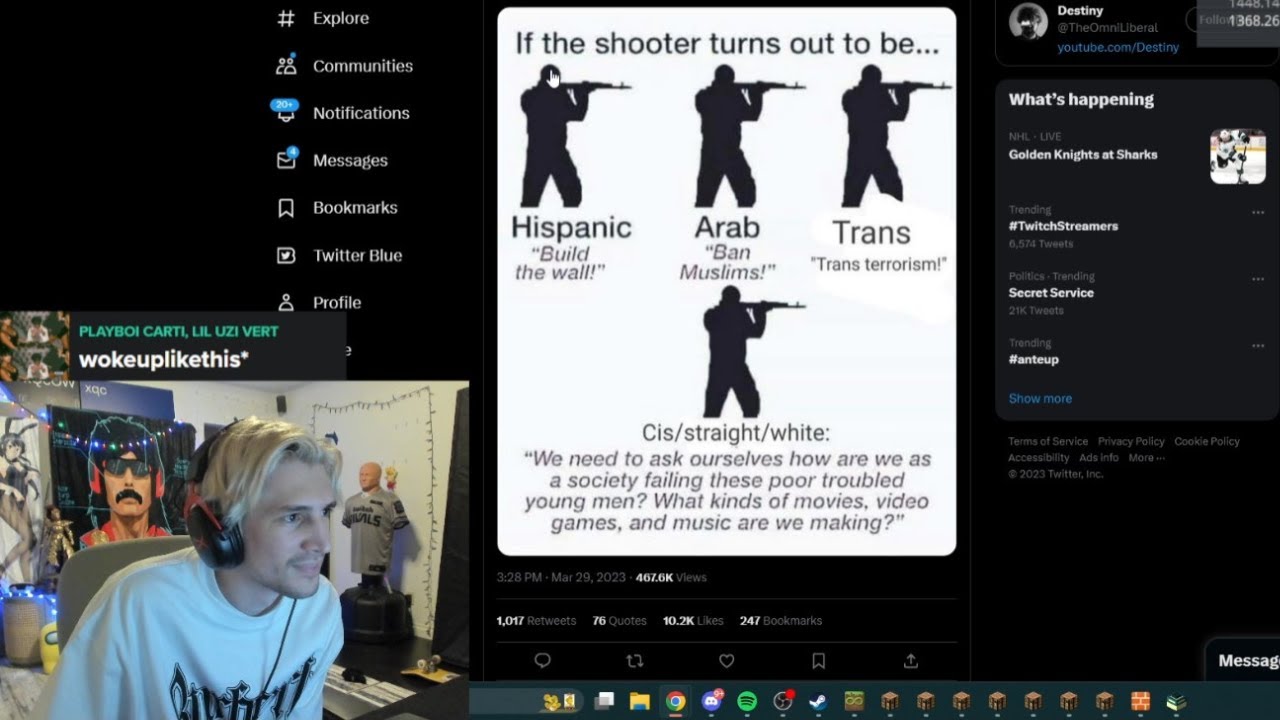
Task: Open Destiny's profile avatar
Action: (x=1028, y=21)
